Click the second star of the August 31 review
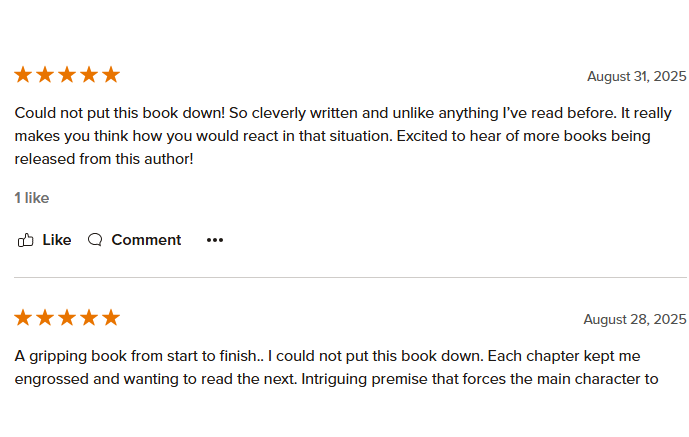Image resolution: width=689 pixels, height=437 pixels. coord(45,75)
